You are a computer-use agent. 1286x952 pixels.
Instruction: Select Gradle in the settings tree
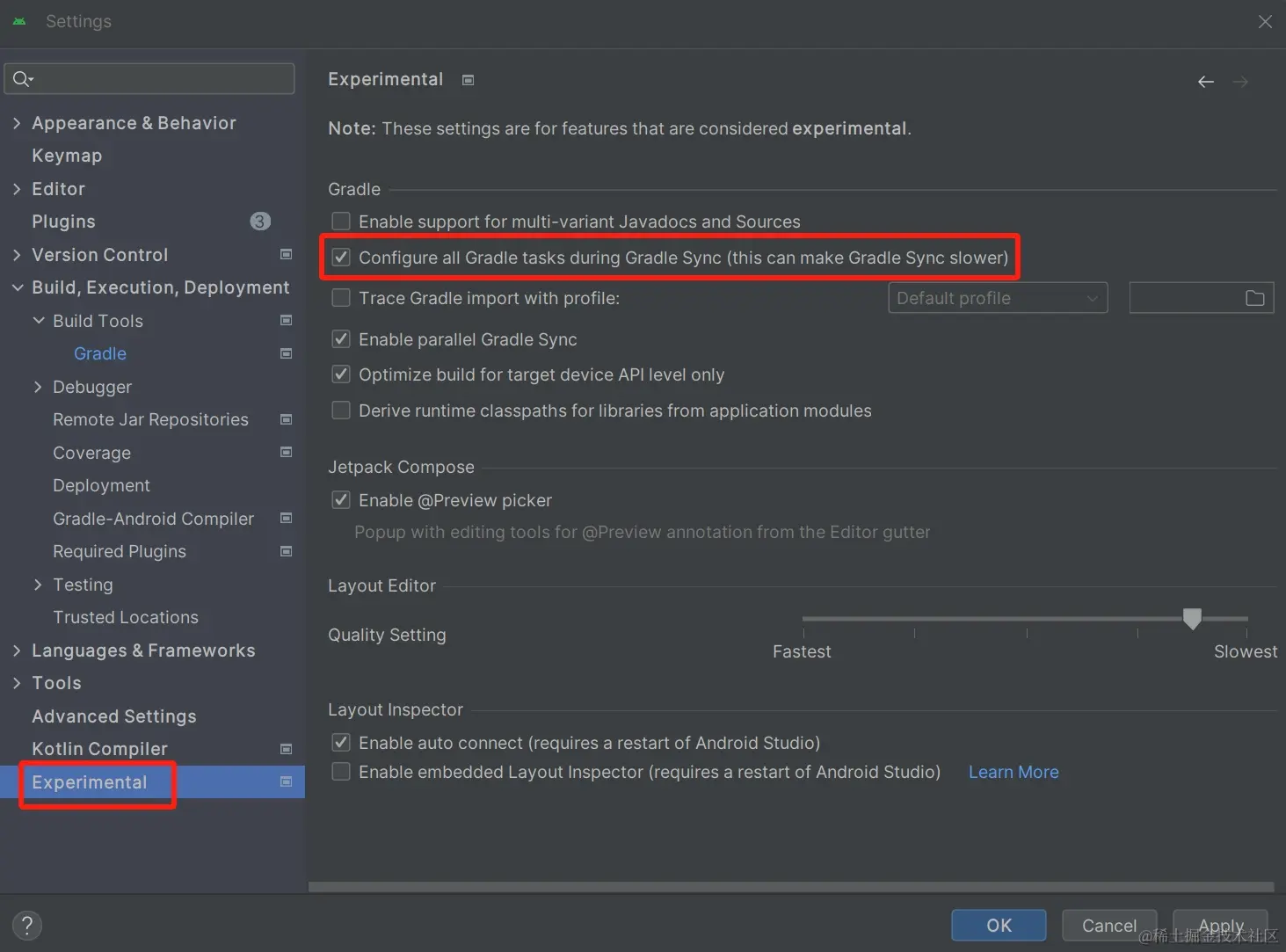(x=100, y=353)
